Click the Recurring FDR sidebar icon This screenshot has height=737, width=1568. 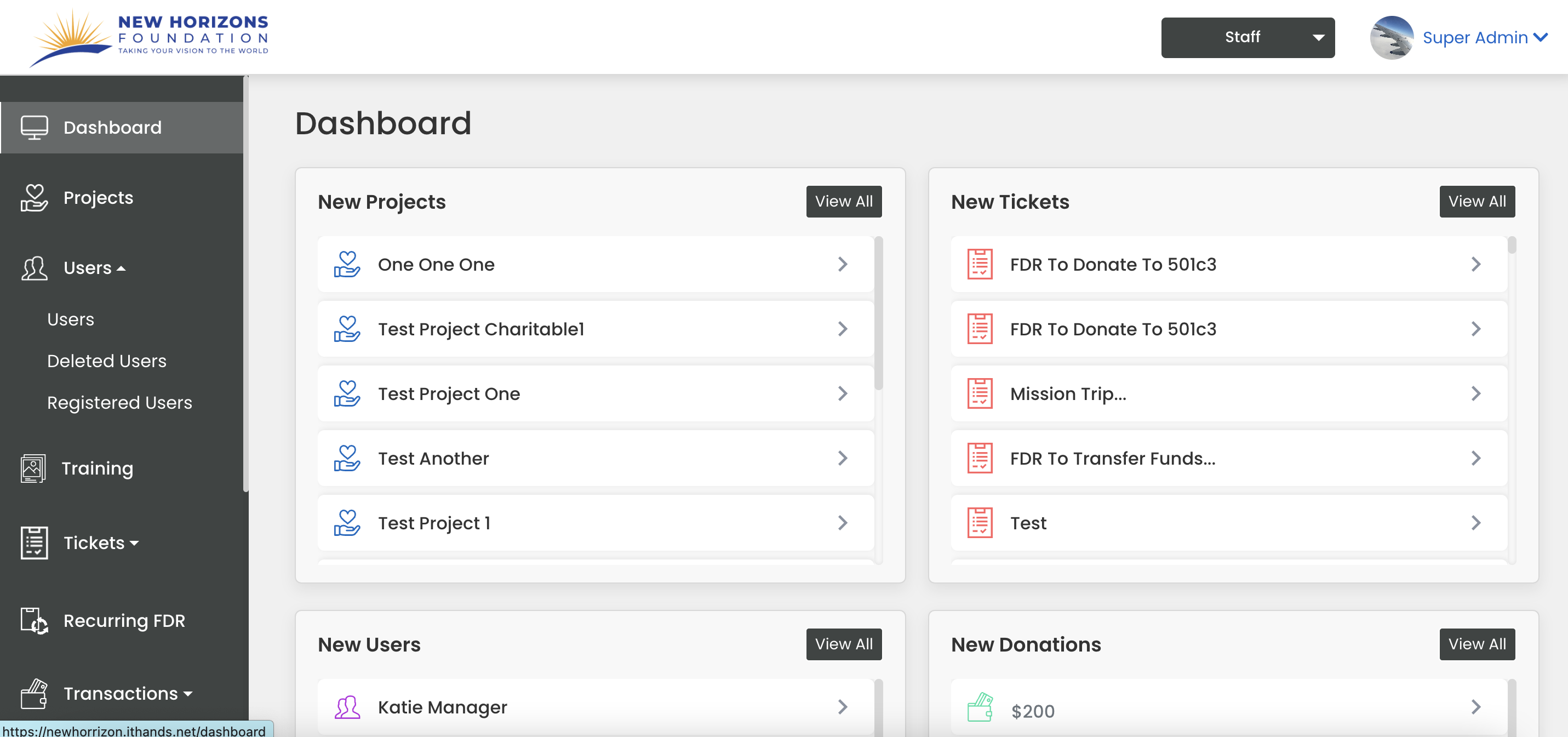point(34,620)
